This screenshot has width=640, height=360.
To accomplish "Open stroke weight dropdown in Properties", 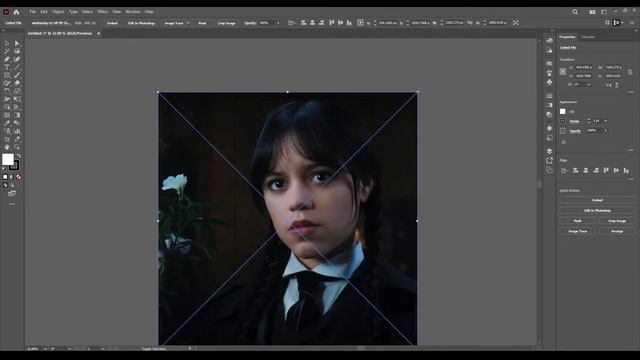I will coord(605,121).
